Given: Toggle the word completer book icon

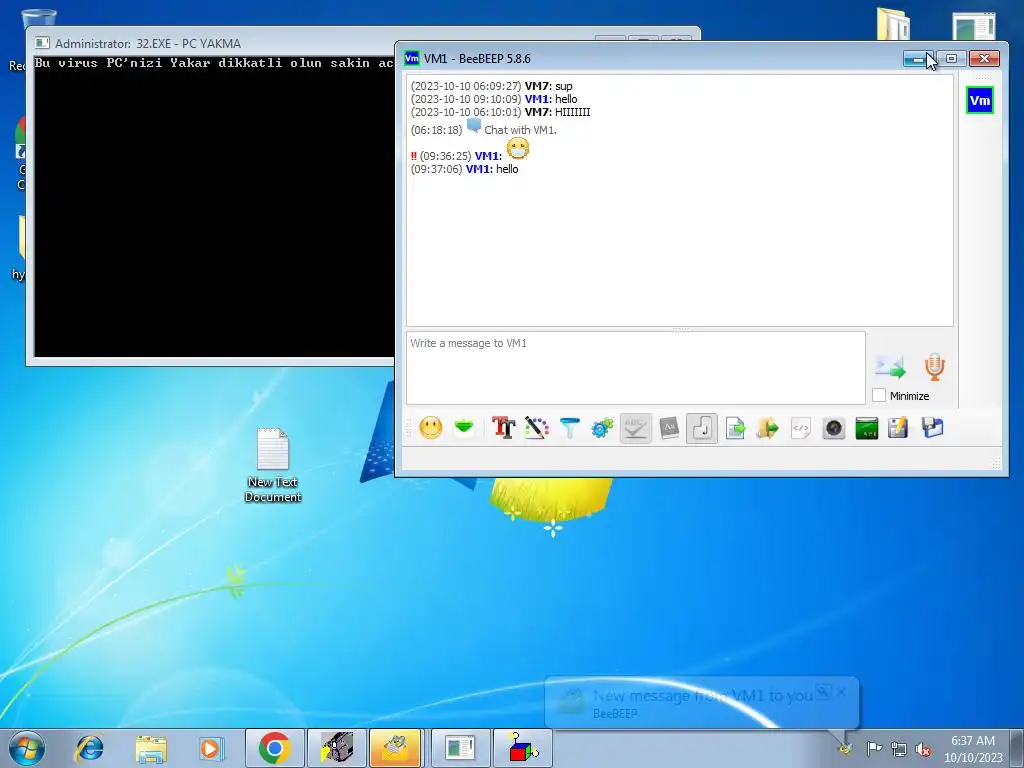Looking at the screenshot, I should 669,428.
